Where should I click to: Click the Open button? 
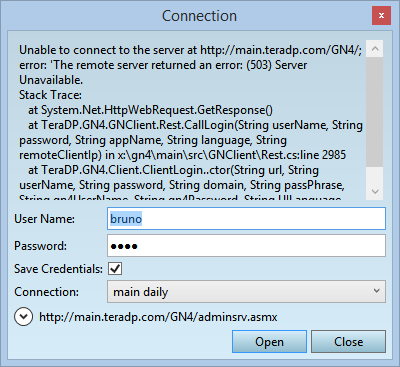[269, 342]
